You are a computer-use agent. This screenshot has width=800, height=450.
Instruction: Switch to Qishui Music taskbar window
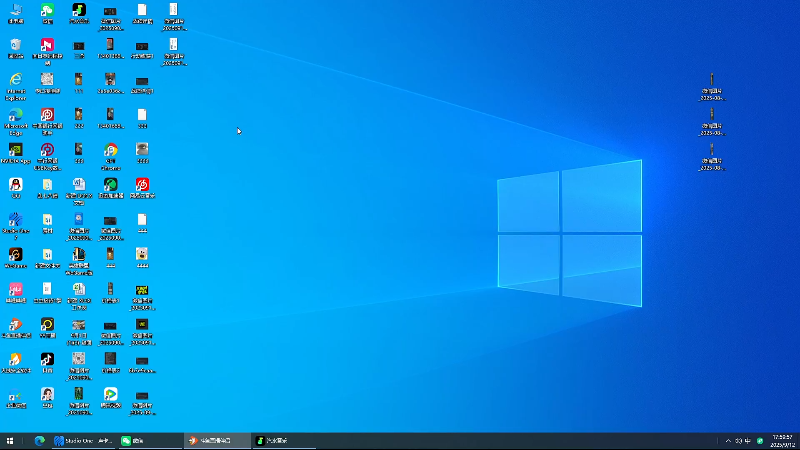click(284, 441)
